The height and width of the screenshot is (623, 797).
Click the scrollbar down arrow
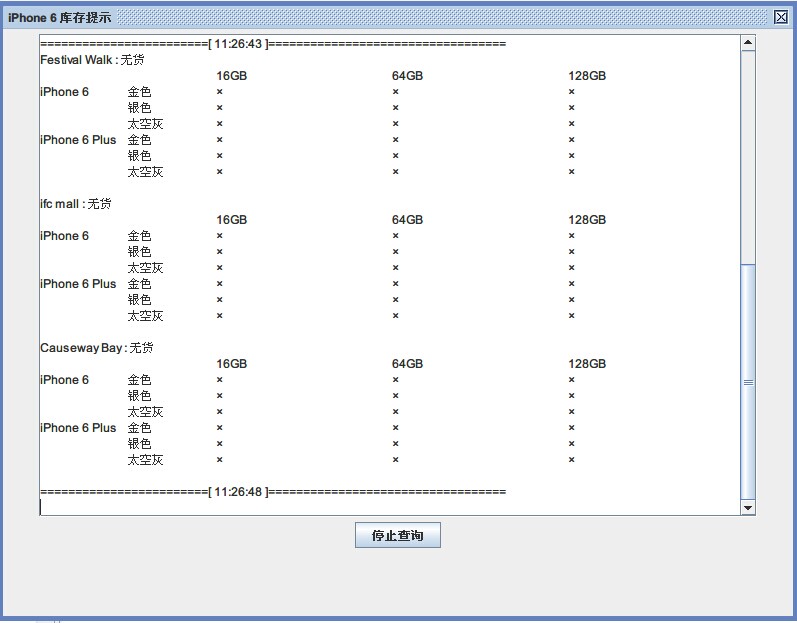[x=748, y=508]
